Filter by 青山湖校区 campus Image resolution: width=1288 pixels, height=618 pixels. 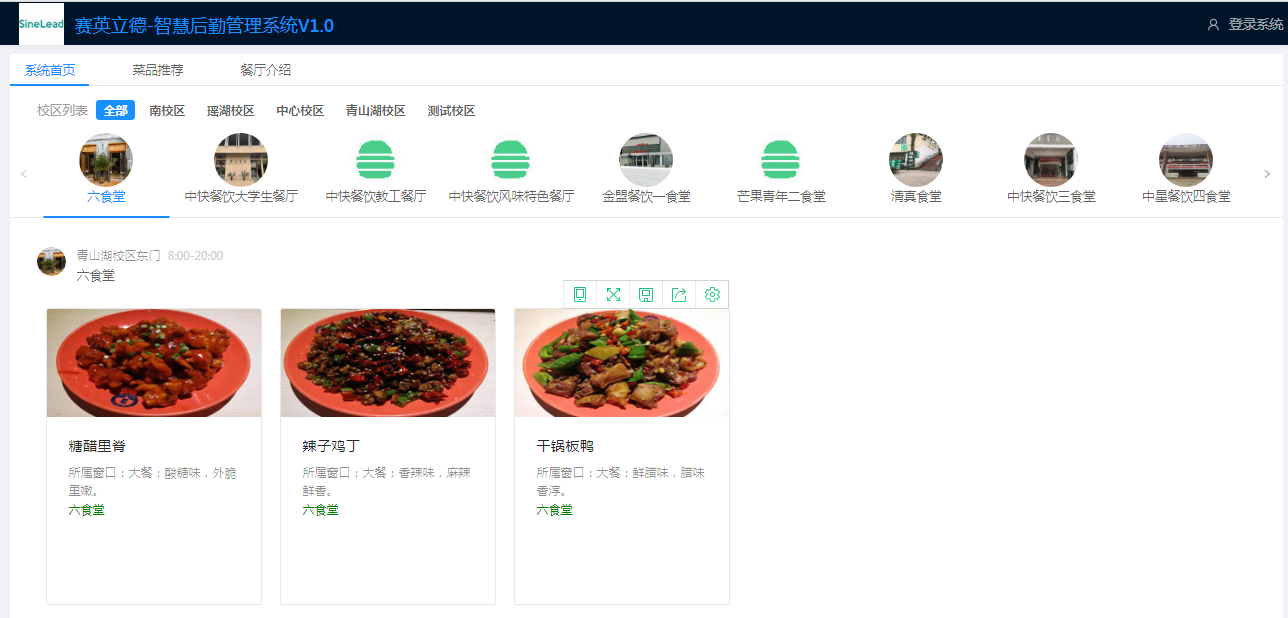[376, 111]
